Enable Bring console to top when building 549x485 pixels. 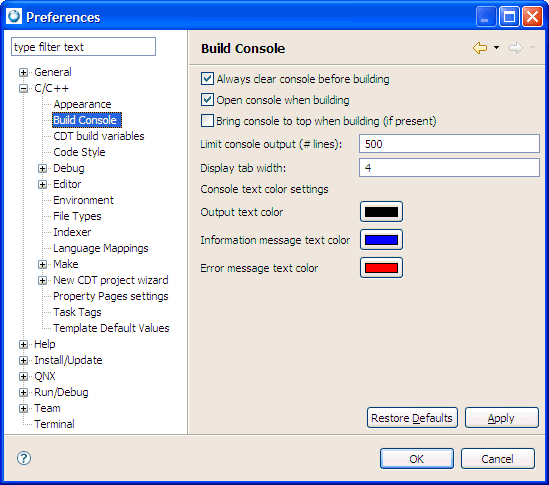pyautogui.click(x=207, y=121)
